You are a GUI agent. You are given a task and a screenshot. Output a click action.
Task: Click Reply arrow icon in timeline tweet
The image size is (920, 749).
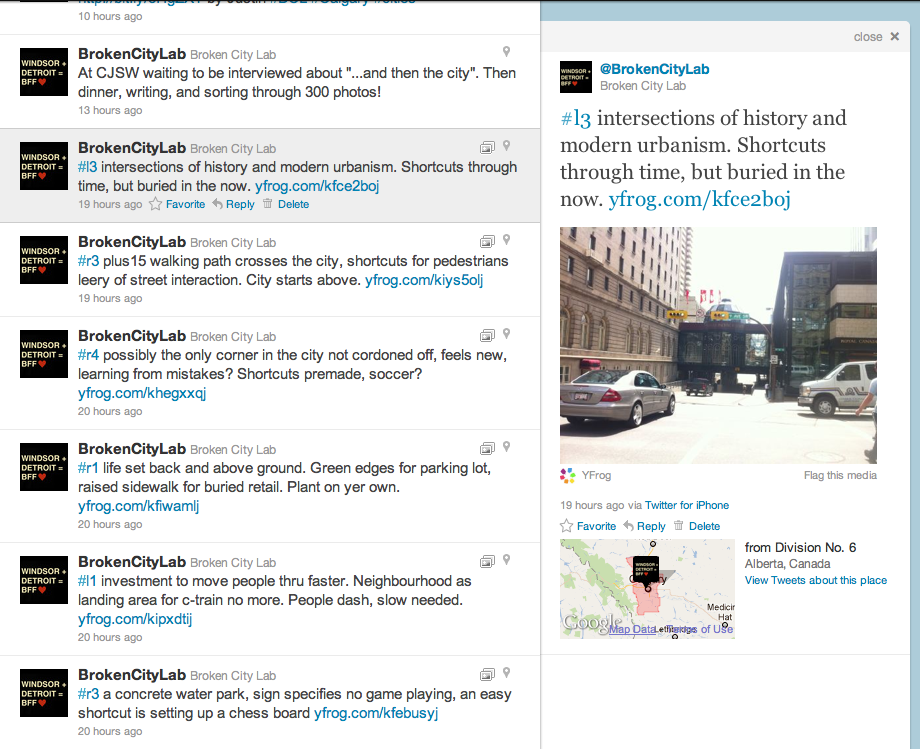click(217, 204)
